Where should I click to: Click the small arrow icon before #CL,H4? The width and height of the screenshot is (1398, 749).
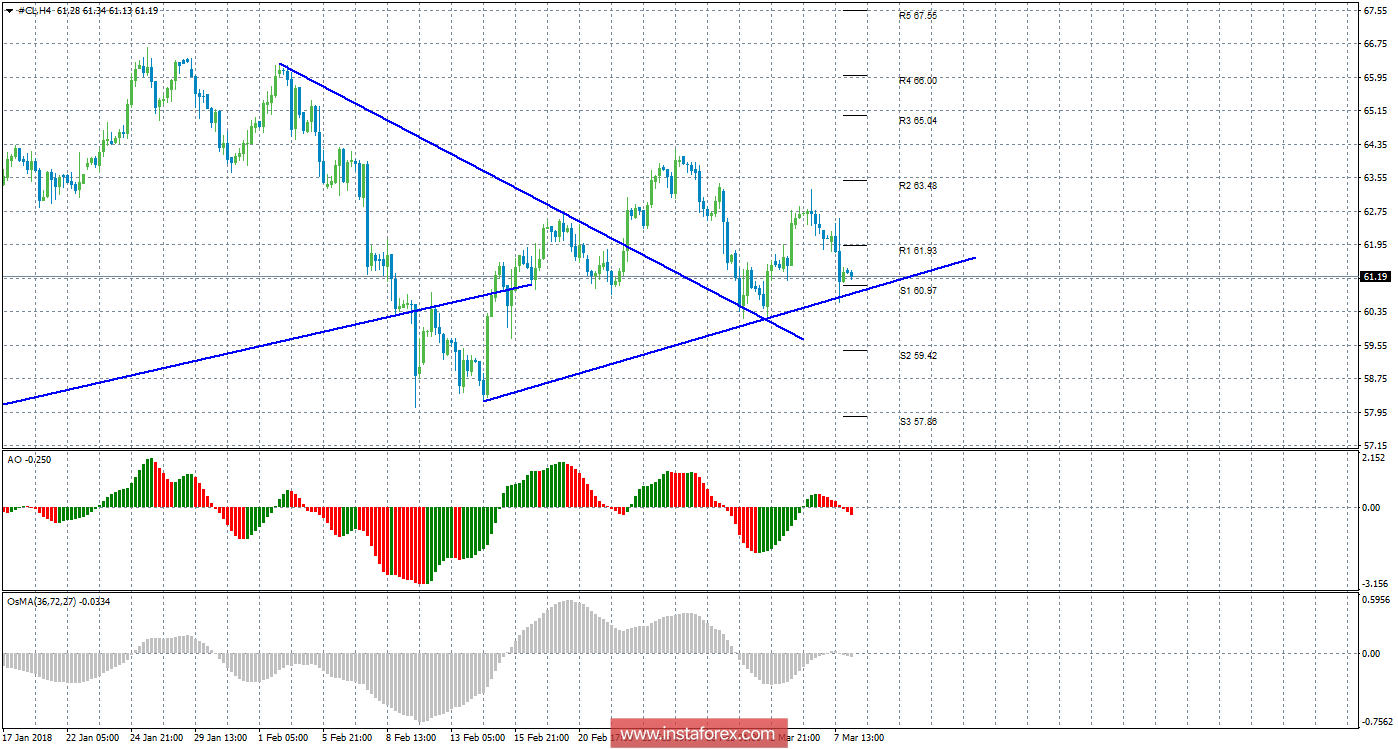pyautogui.click(x=10, y=10)
